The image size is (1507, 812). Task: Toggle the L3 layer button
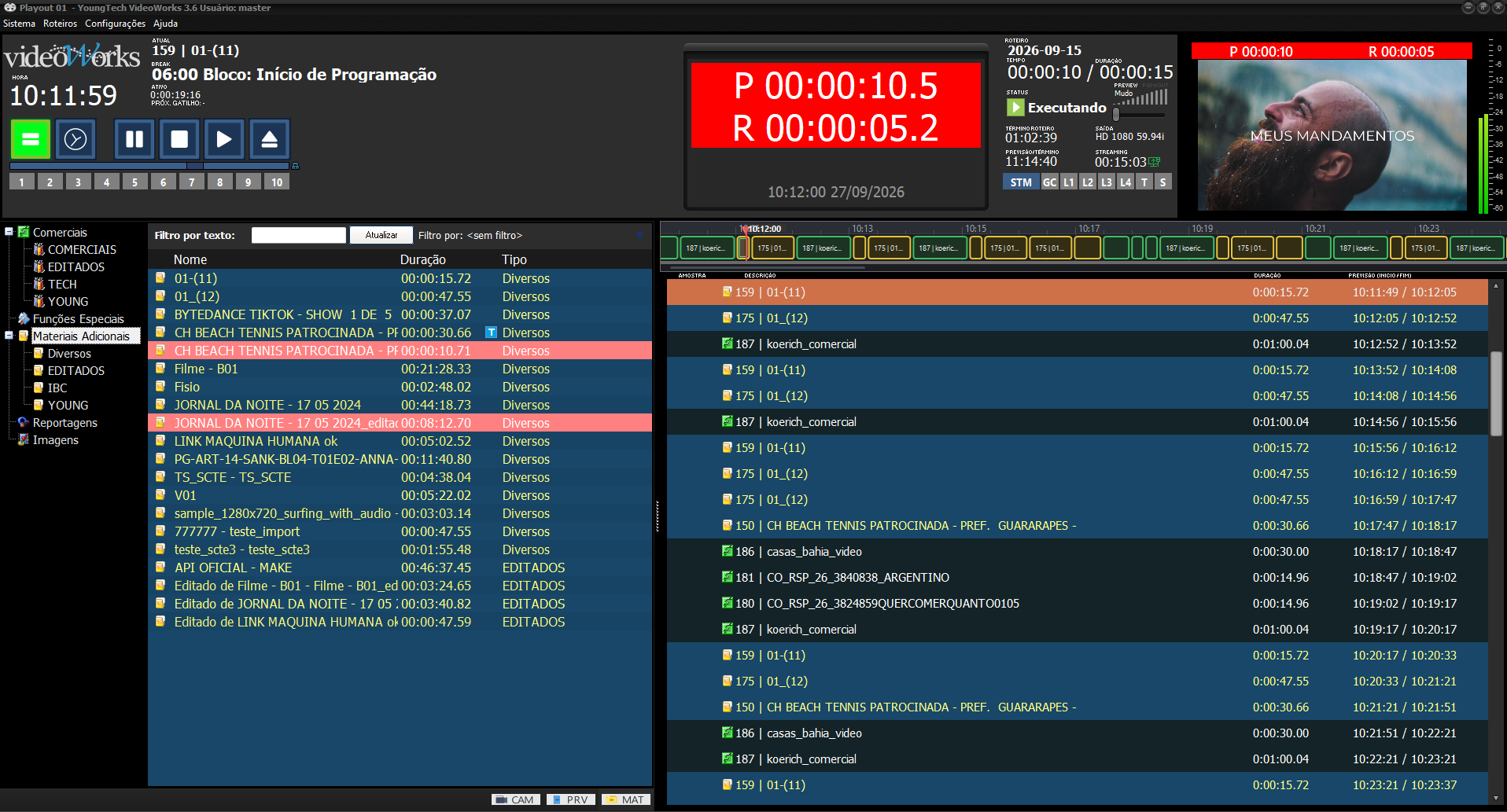click(1107, 182)
